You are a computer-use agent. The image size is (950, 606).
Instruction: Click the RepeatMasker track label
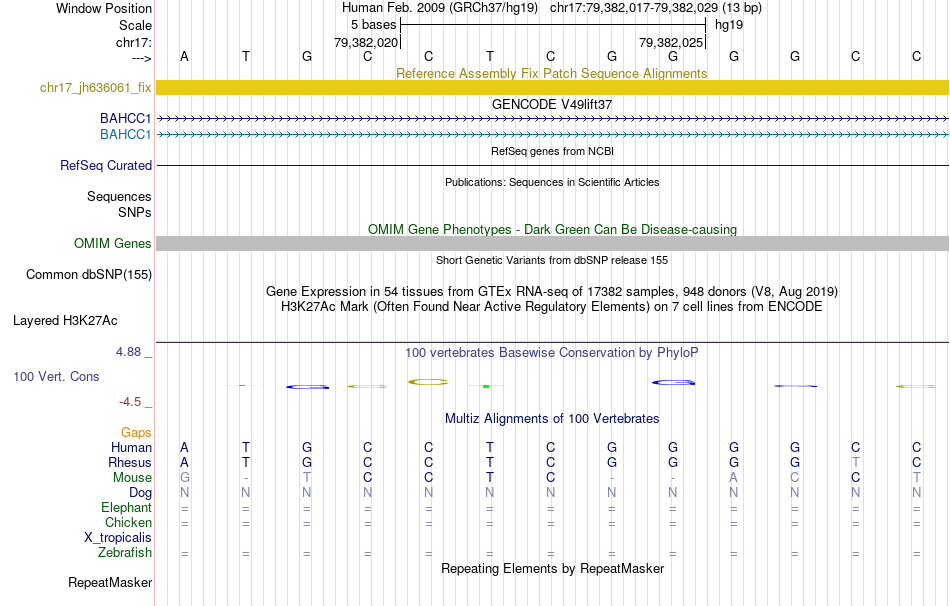[x=110, y=582]
